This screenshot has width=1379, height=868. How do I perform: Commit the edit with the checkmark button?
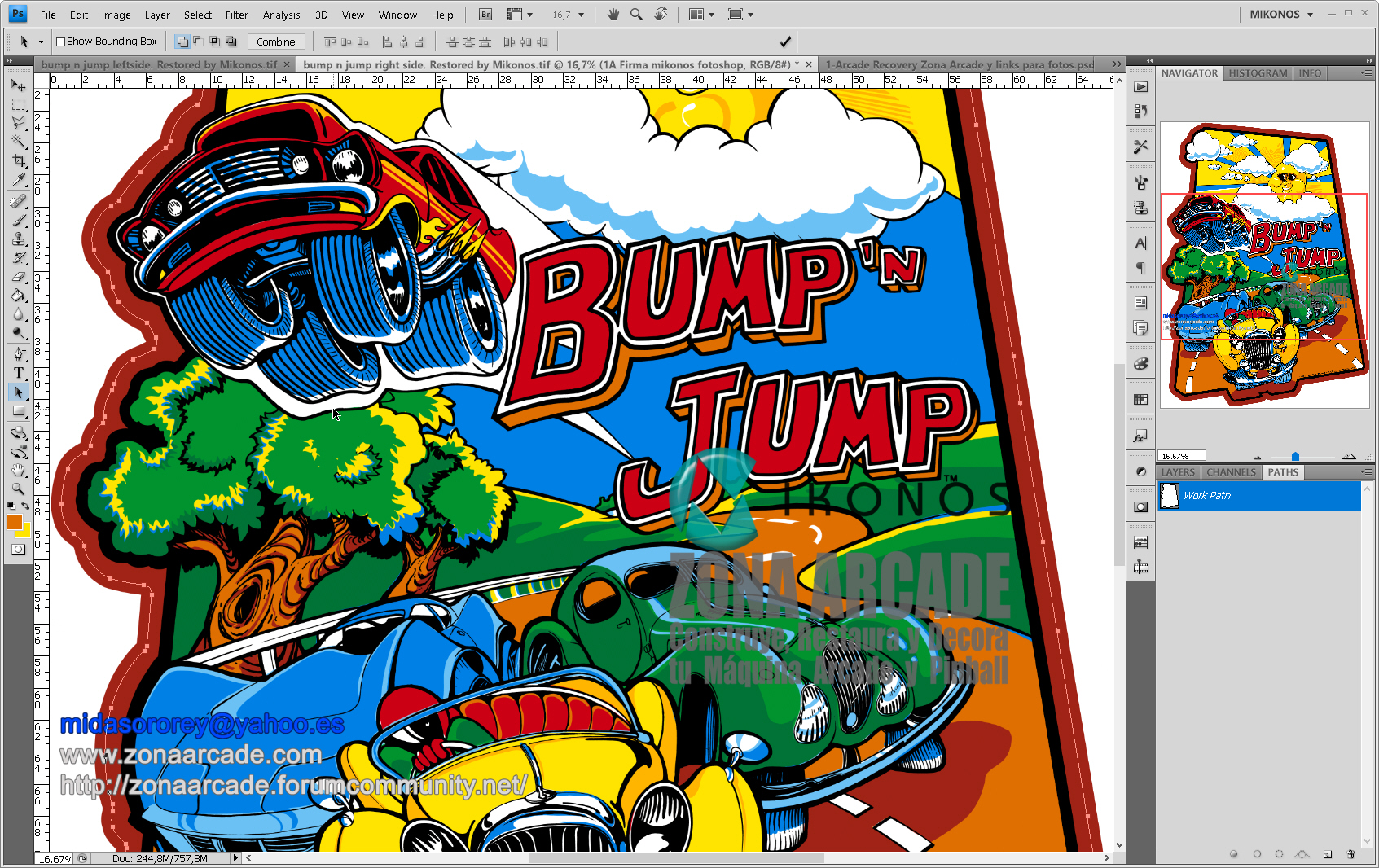click(x=784, y=41)
